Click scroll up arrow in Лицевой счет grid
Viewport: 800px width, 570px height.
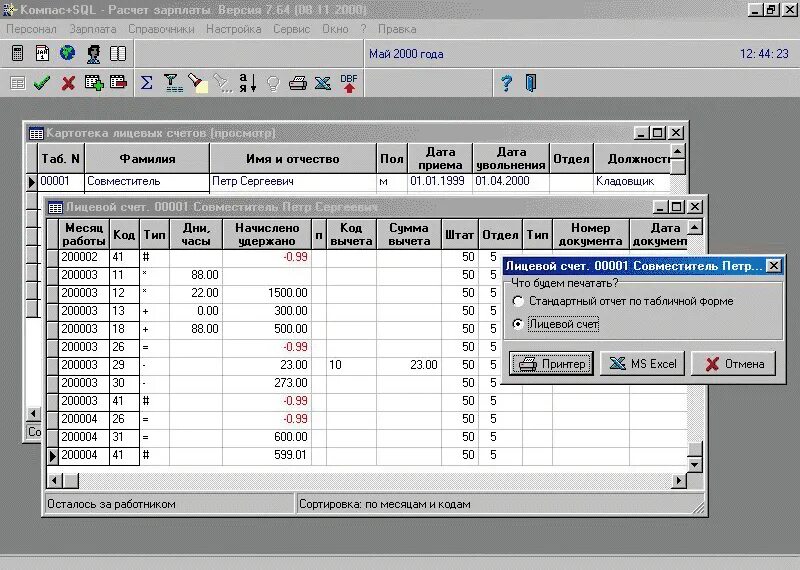(695, 227)
